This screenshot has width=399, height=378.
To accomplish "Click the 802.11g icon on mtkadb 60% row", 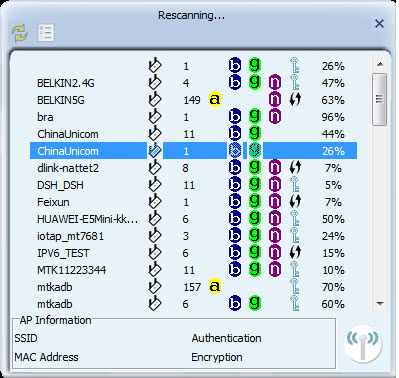I will (255, 304).
